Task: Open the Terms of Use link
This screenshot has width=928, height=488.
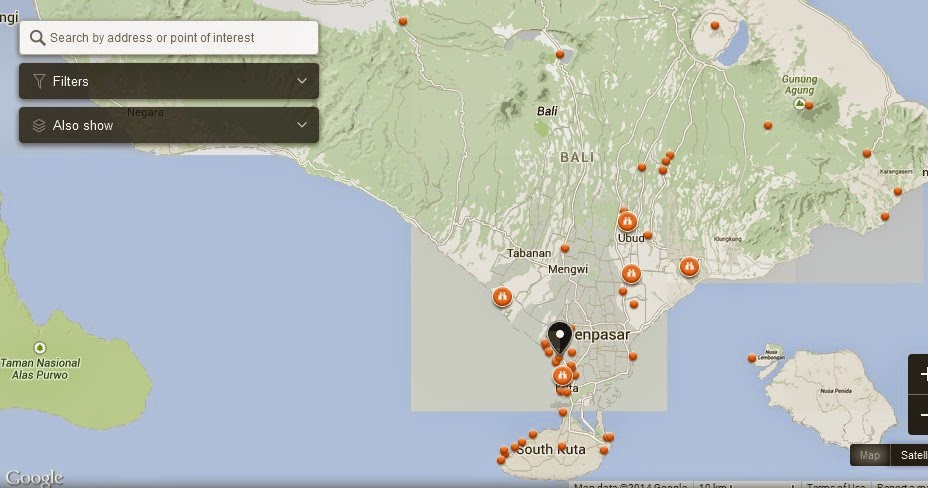Action: 836,485
